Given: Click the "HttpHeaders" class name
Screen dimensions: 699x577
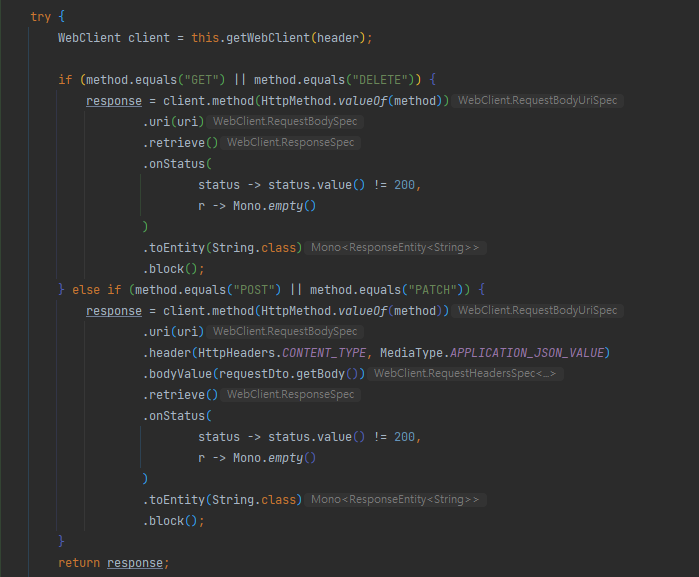Looking at the screenshot, I should coord(236,353).
